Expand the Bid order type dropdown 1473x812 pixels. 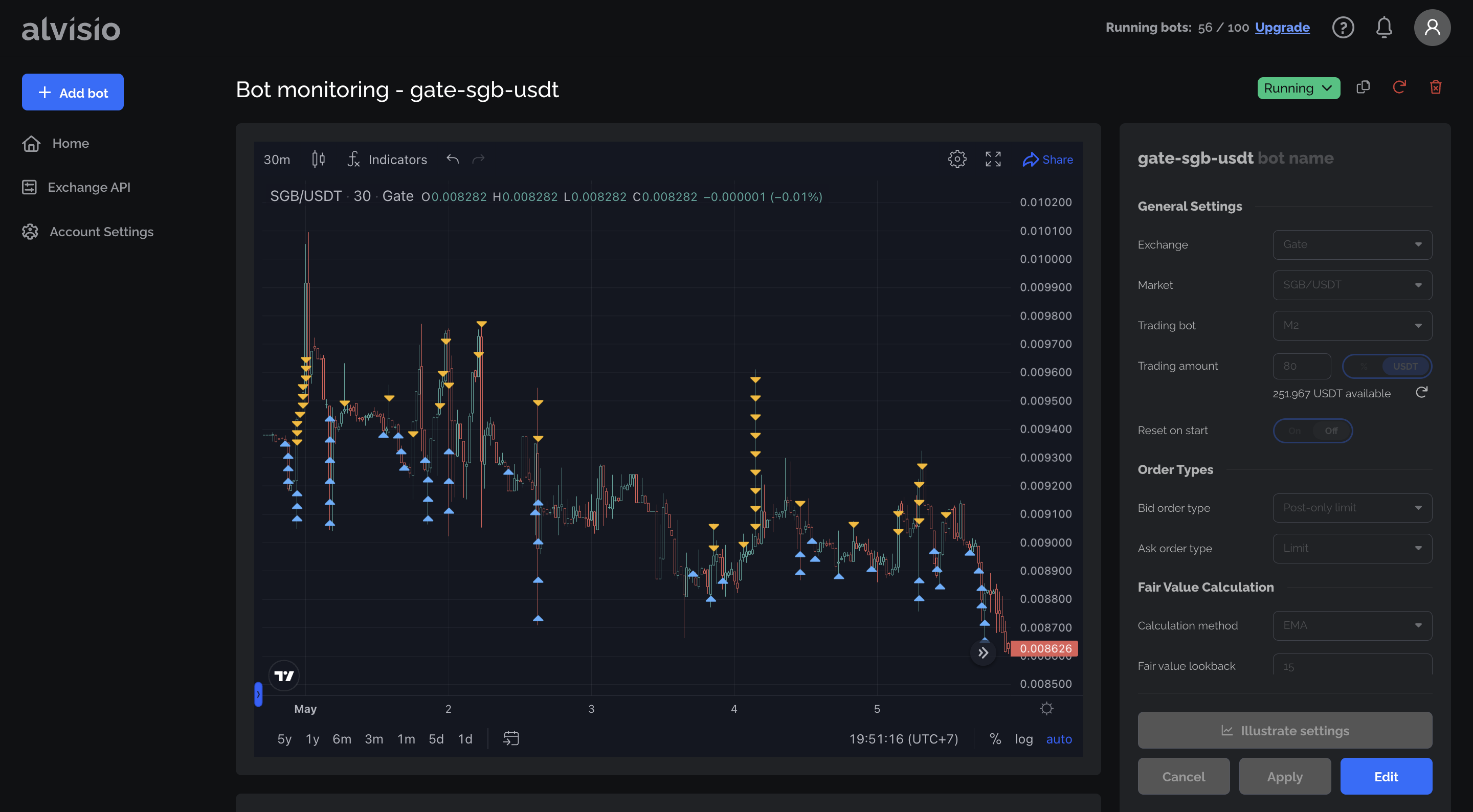pos(1352,508)
